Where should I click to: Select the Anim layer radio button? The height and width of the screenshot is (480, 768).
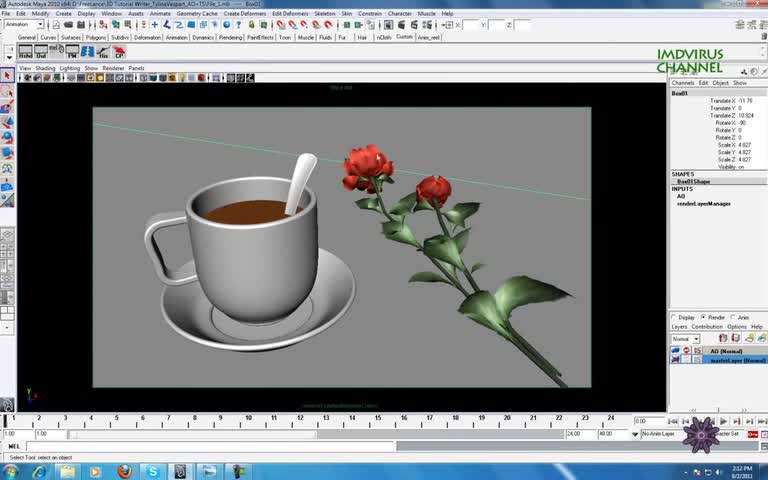pyautogui.click(x=734, y=317)
